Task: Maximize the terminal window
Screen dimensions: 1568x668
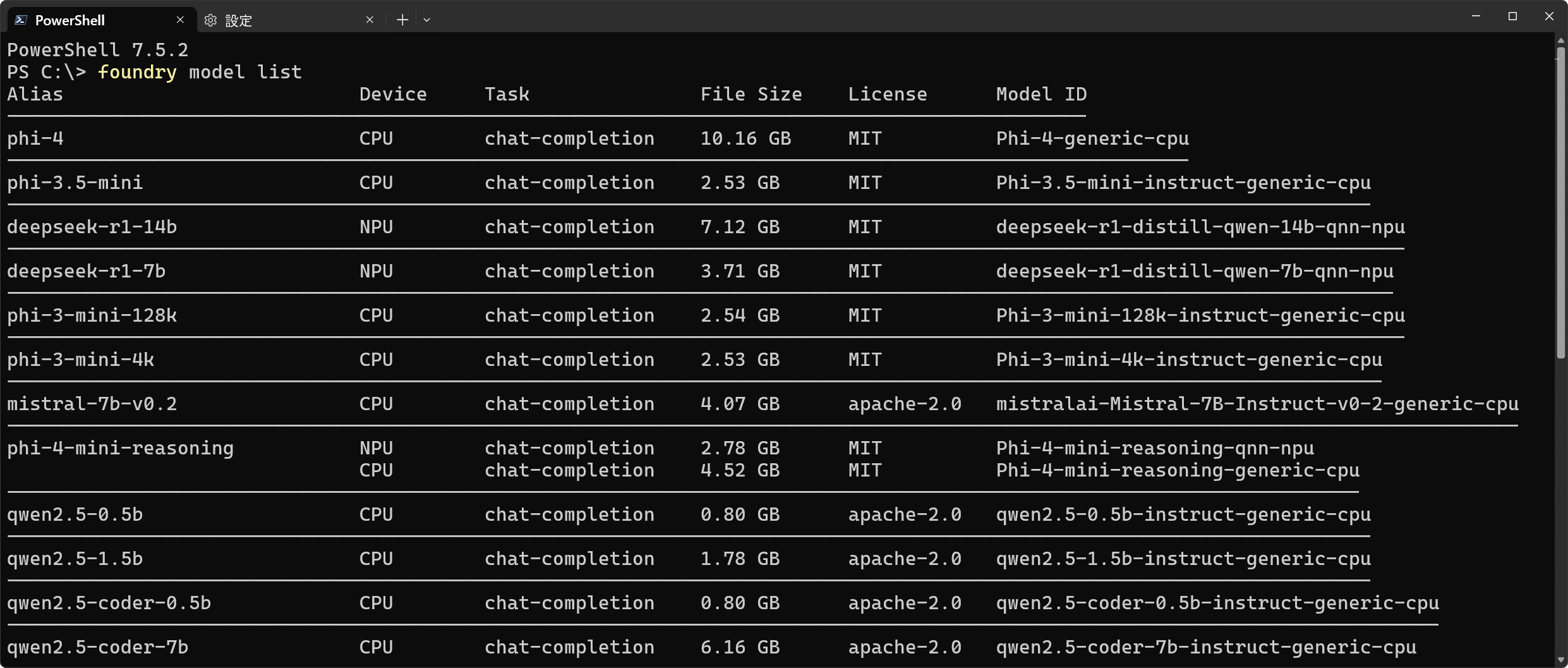Action: (x=1512, y=16)
